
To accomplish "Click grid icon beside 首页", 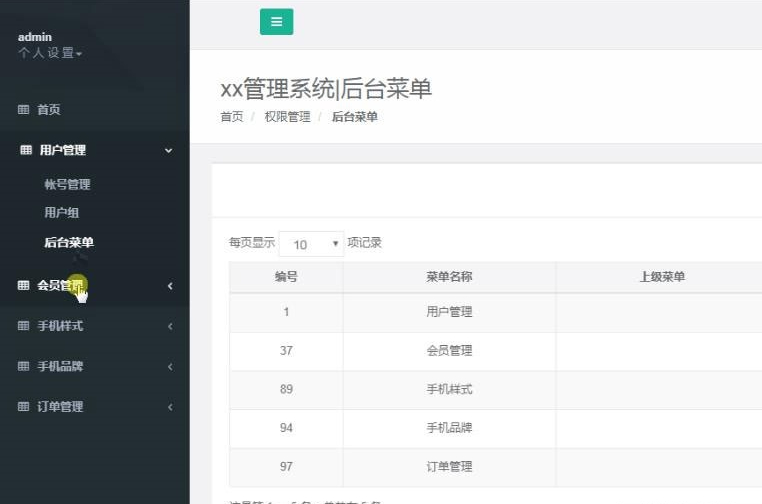I will pyautogui.click(x=23, y=109).
